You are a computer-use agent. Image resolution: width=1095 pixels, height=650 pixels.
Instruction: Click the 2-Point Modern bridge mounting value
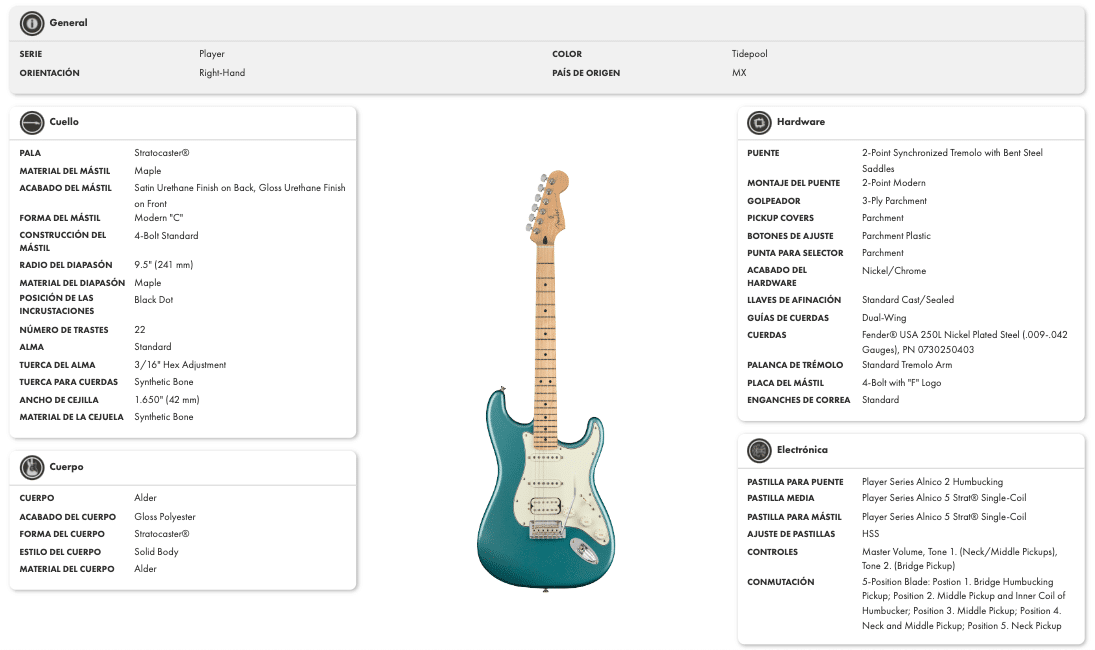tap(893, 183)
